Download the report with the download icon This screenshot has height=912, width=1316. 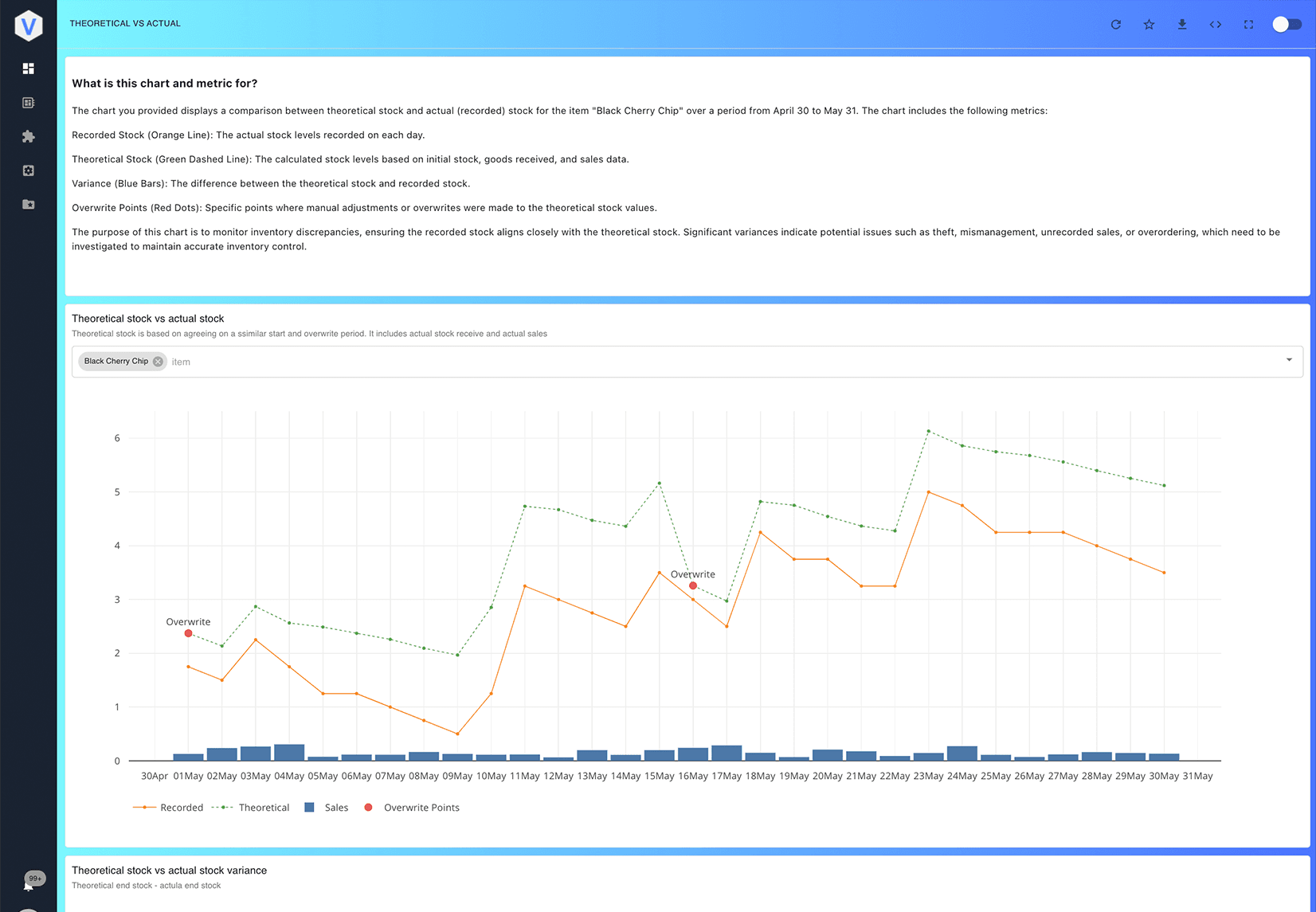click(x=1182, y=25)
